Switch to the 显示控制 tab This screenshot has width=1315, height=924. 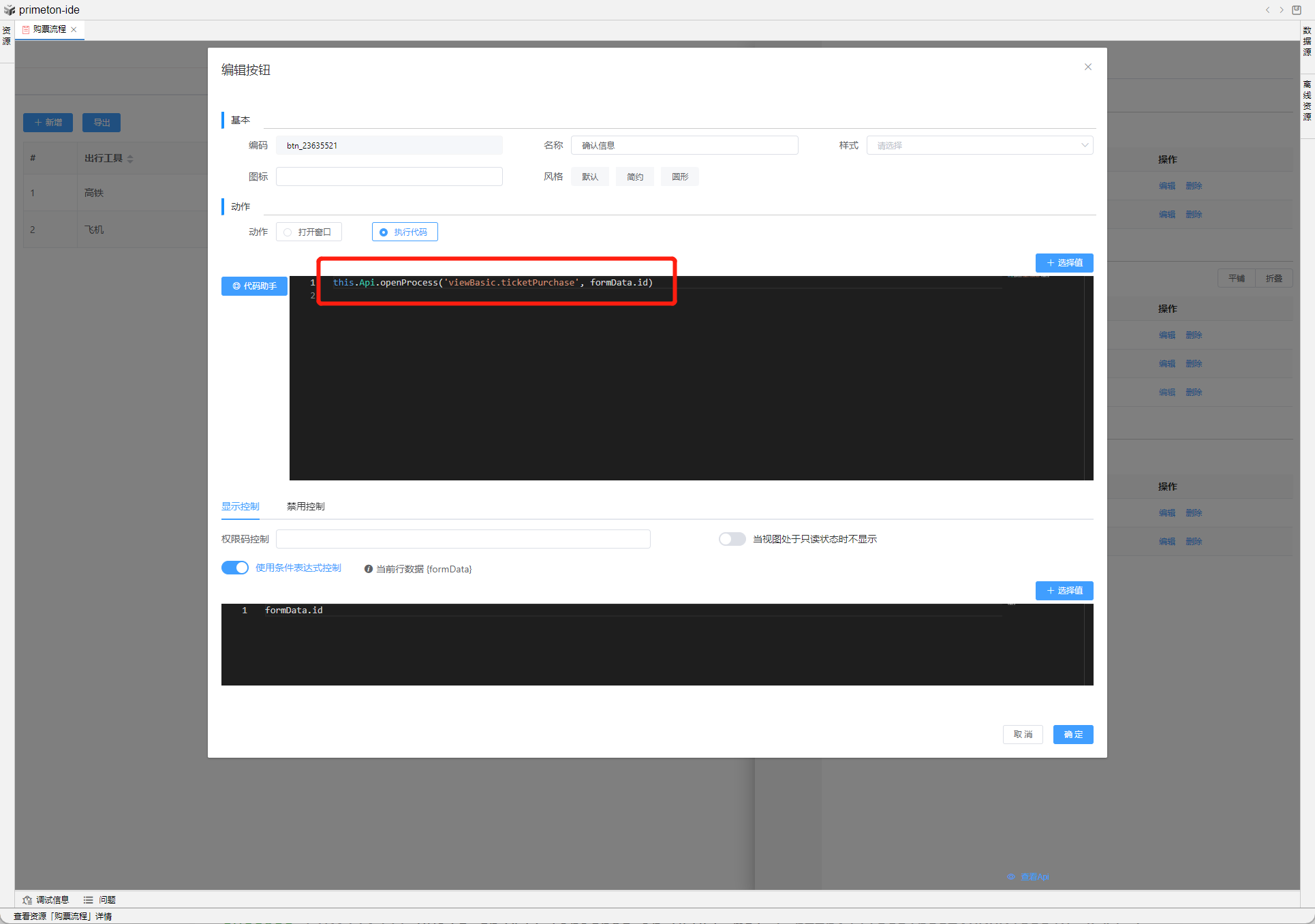pos(240,506)
